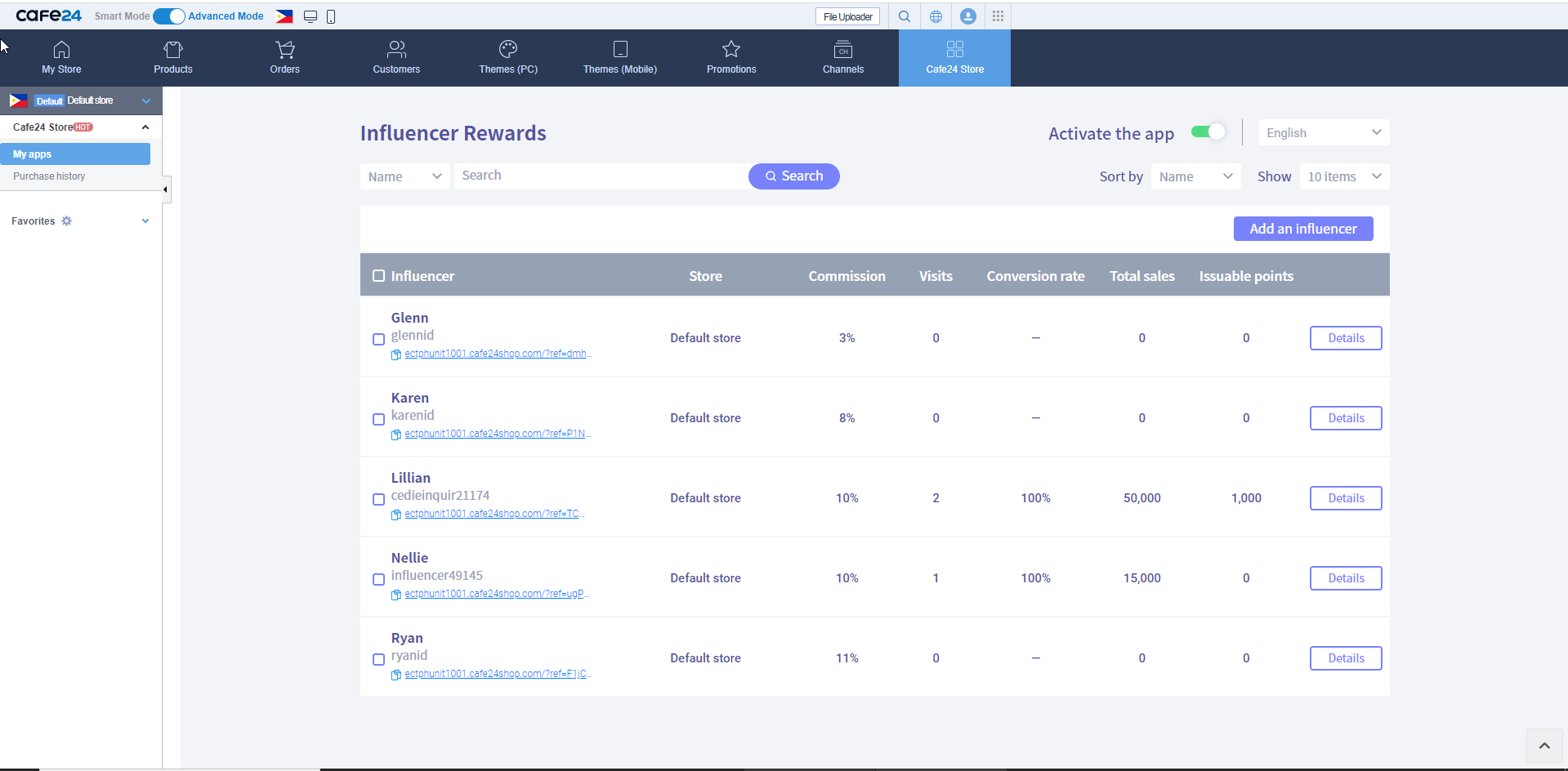The height and width of the screenshot is (771, 1568).
Task: Open Purchase history in sidebar
Action: click(49, 176)
